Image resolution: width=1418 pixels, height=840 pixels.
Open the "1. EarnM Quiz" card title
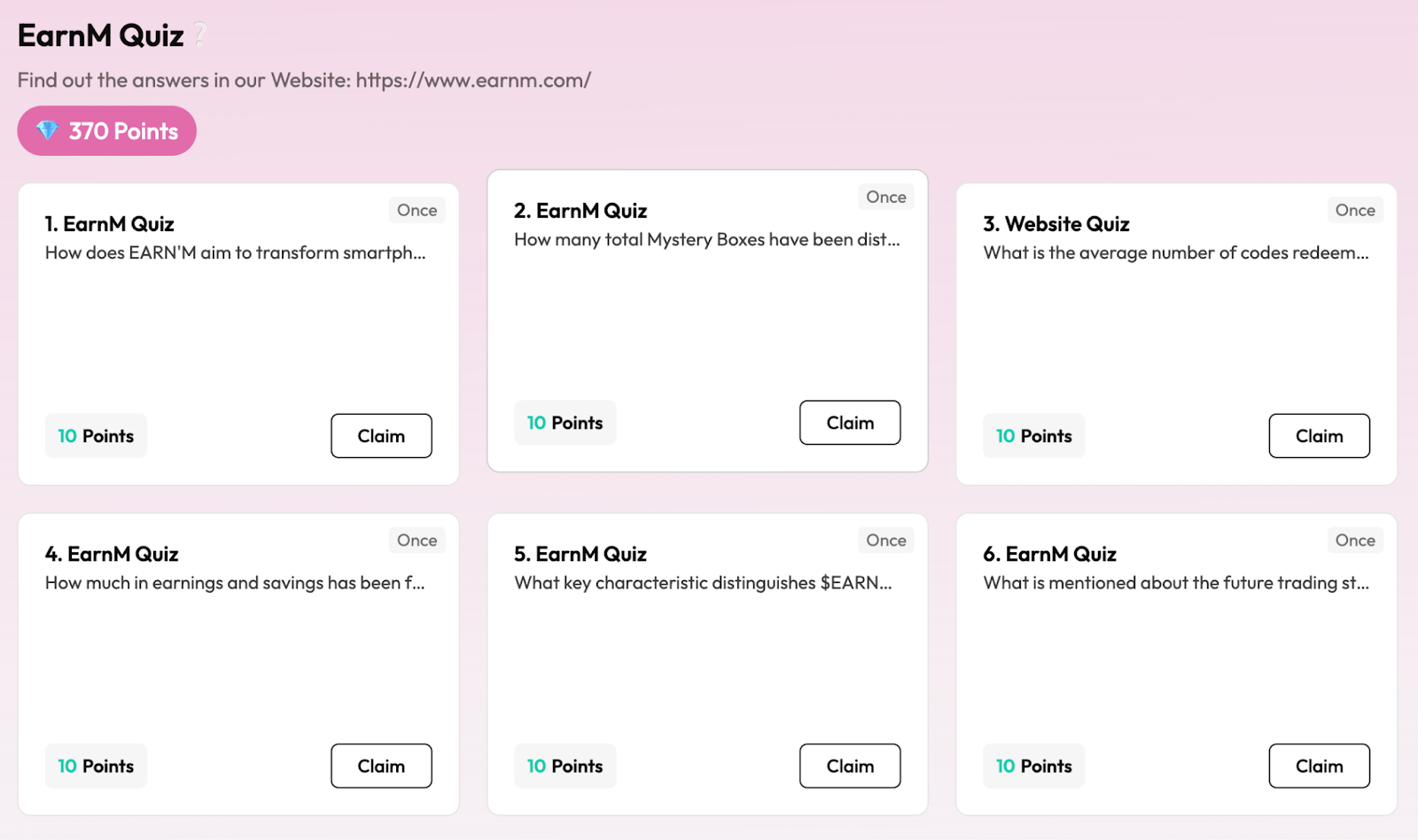coord(110,224)
